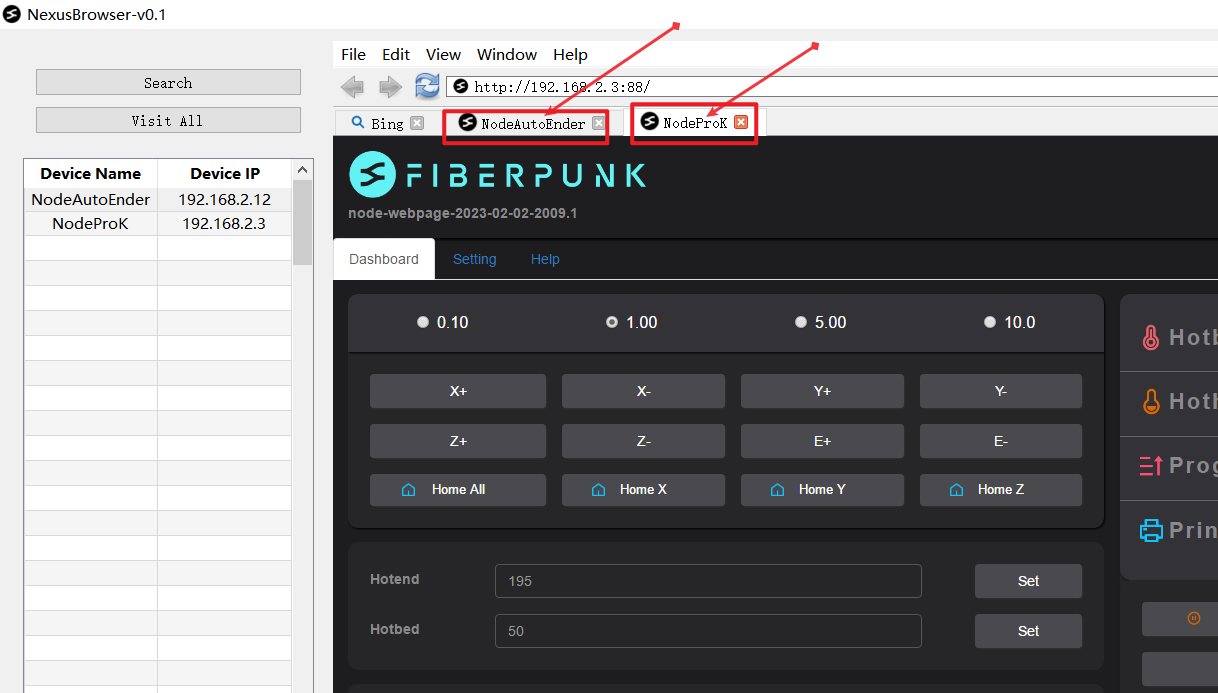Click the device list scrollbar thumb
1218x693 pixels.
[x=302, y=222]
